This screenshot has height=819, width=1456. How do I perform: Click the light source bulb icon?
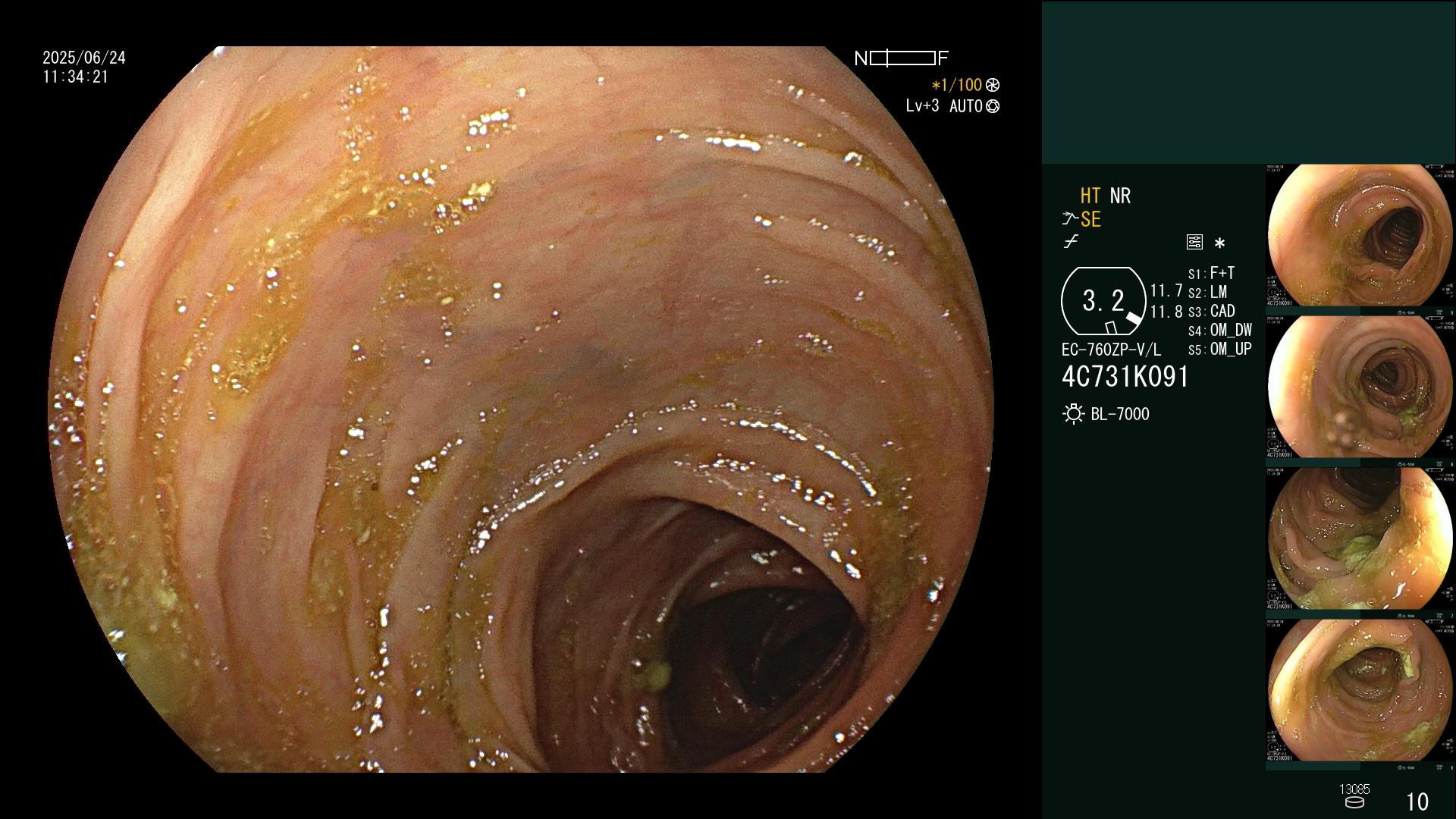(1073, 414)
